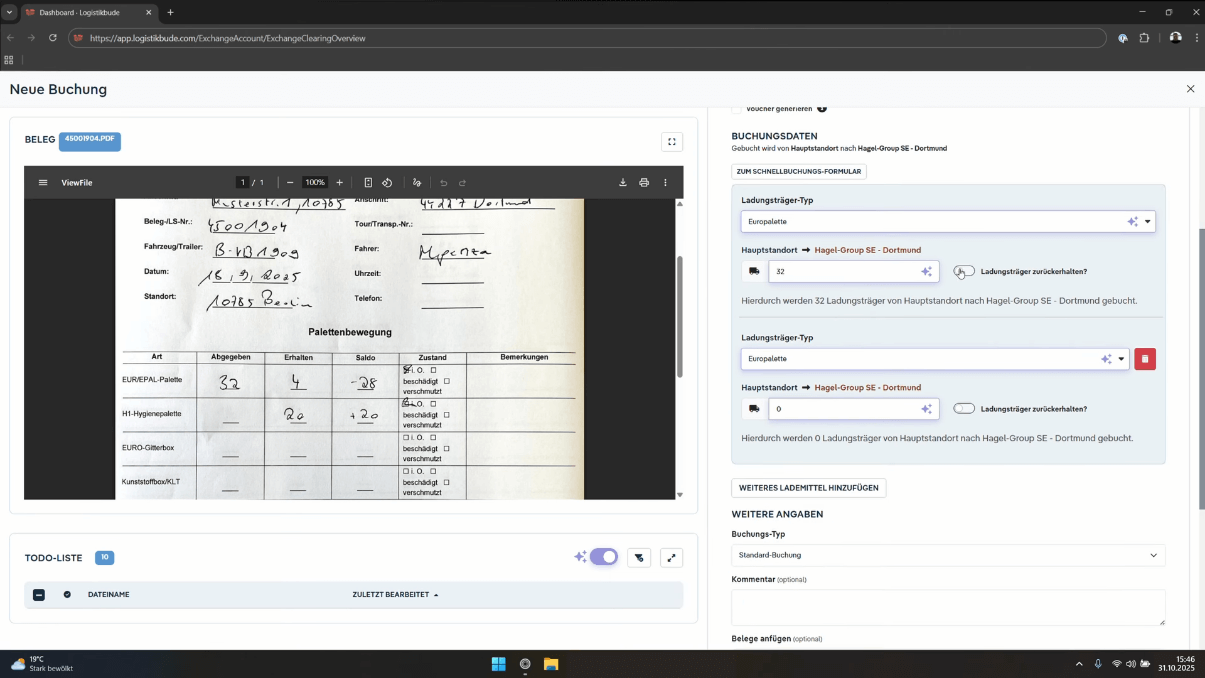The height and width of the screenshot is (678, 1205).
Task: Open the volume control in the system tray
Action: pos(1131,664)
